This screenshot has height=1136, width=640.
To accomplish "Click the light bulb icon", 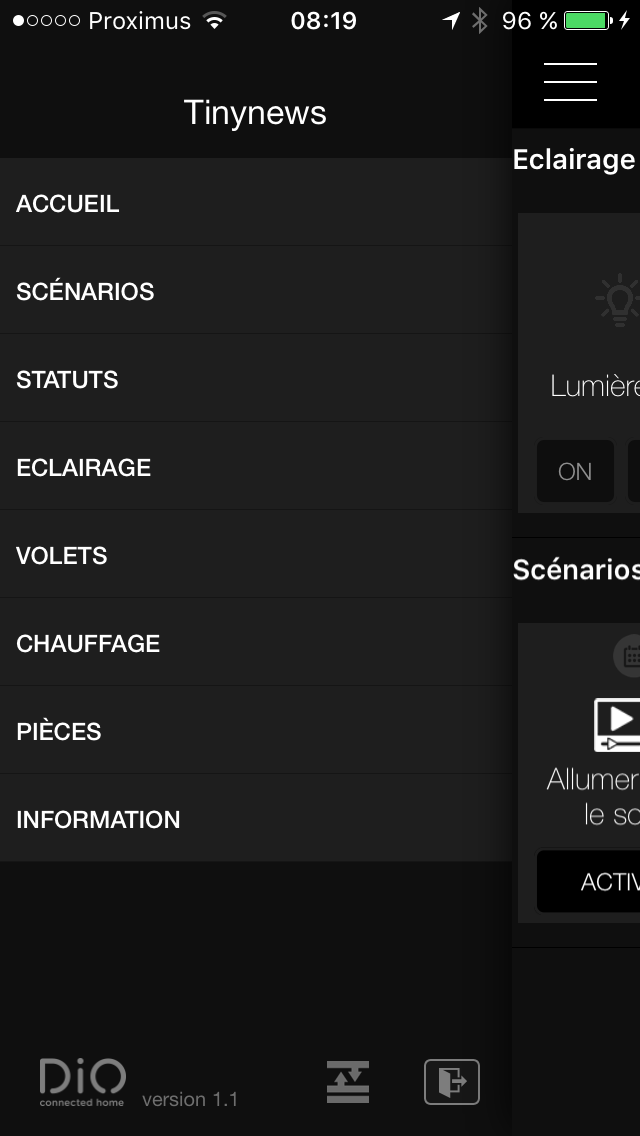I will [620, 299].
